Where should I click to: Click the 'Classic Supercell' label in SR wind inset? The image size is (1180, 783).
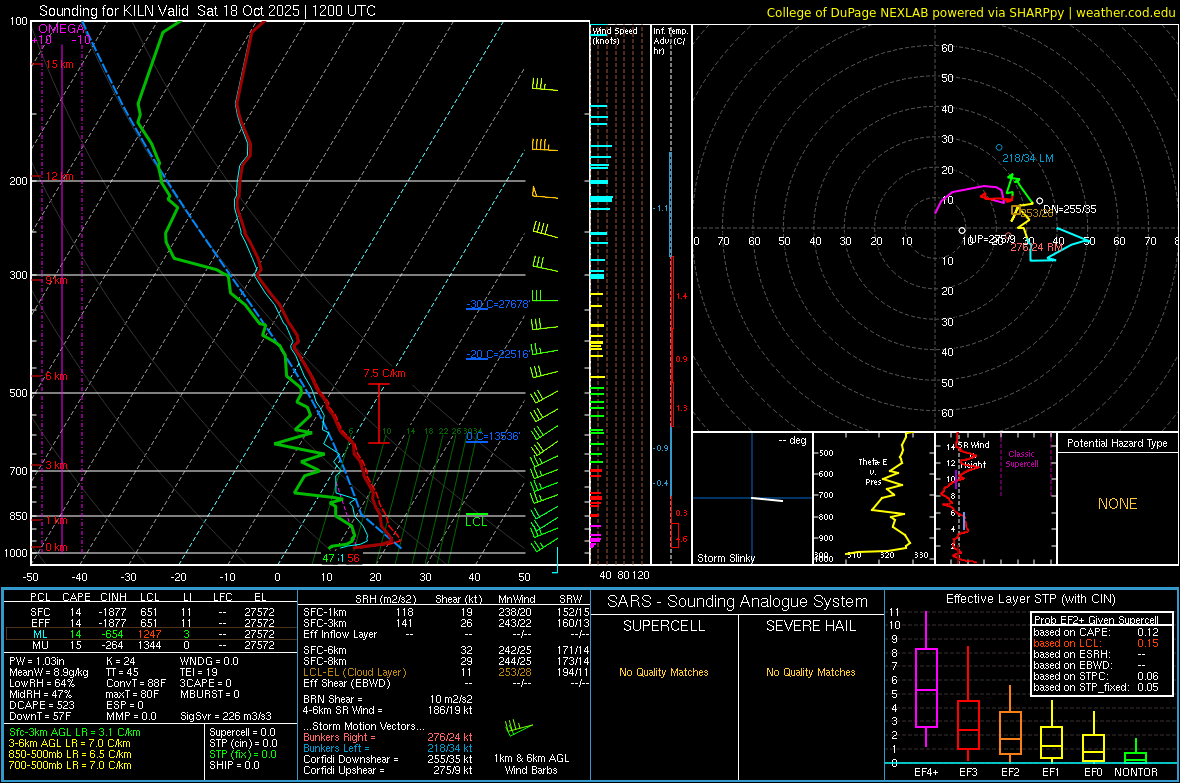pos(1021,459)
